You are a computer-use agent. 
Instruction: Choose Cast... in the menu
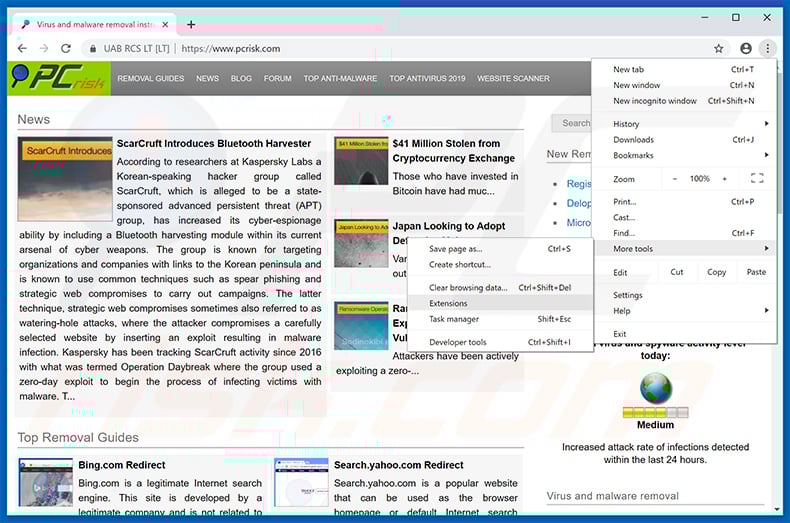(685, 217)
